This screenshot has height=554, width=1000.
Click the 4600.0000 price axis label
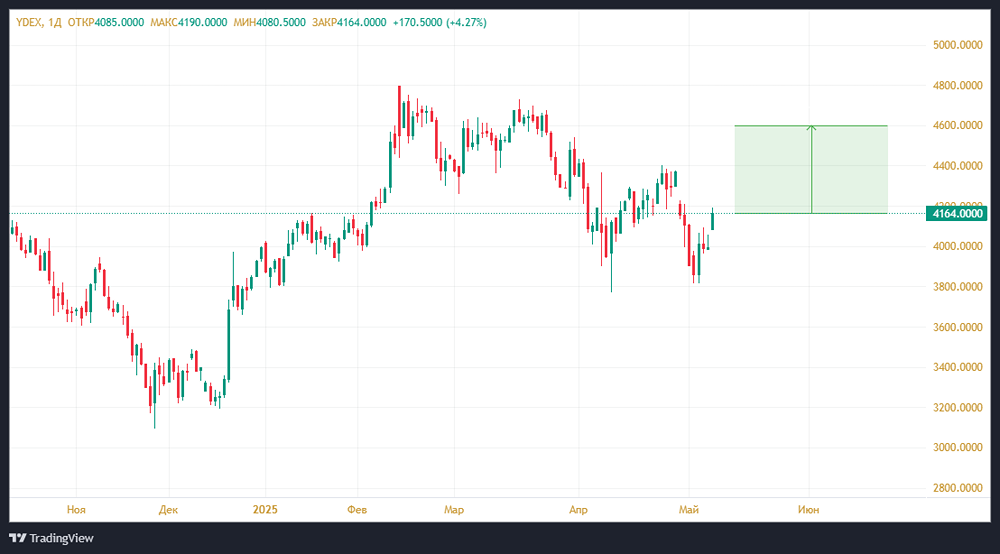click(x=957, y=126)
